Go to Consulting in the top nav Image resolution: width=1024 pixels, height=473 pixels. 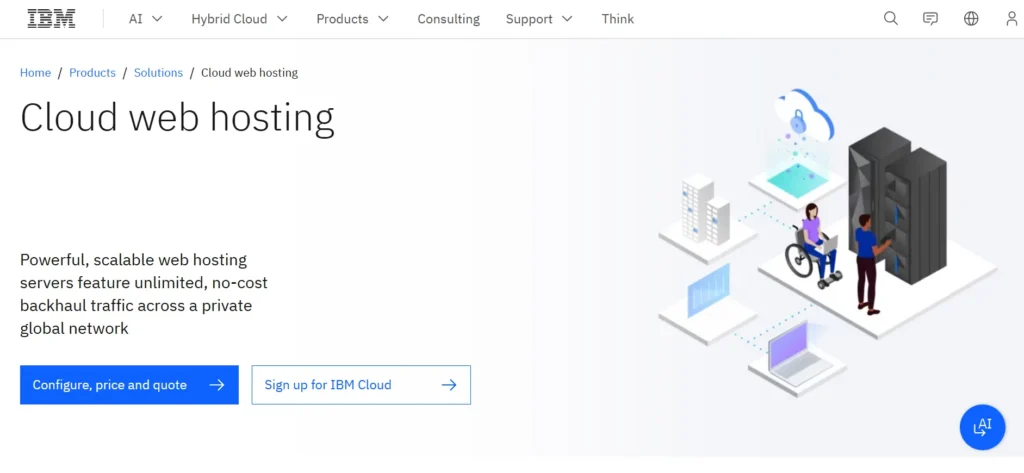click(x=449, y=19)
